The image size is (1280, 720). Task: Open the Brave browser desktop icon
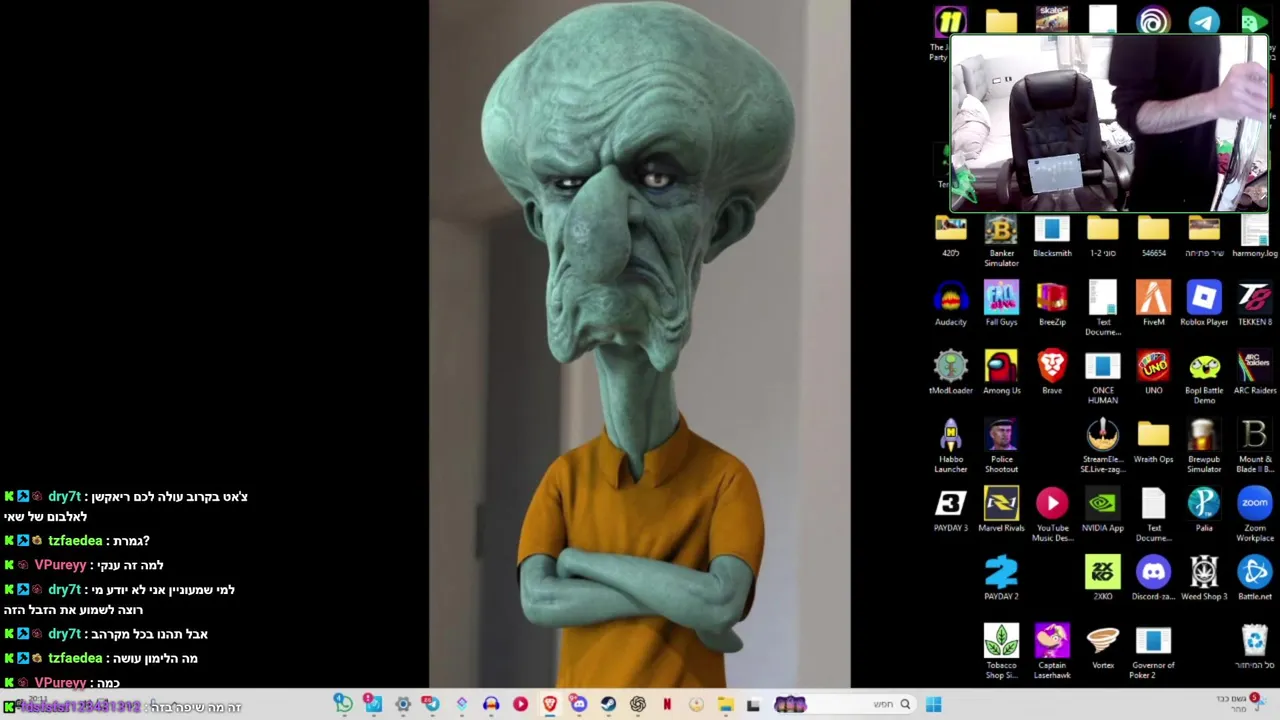[x=1052, y=373]
